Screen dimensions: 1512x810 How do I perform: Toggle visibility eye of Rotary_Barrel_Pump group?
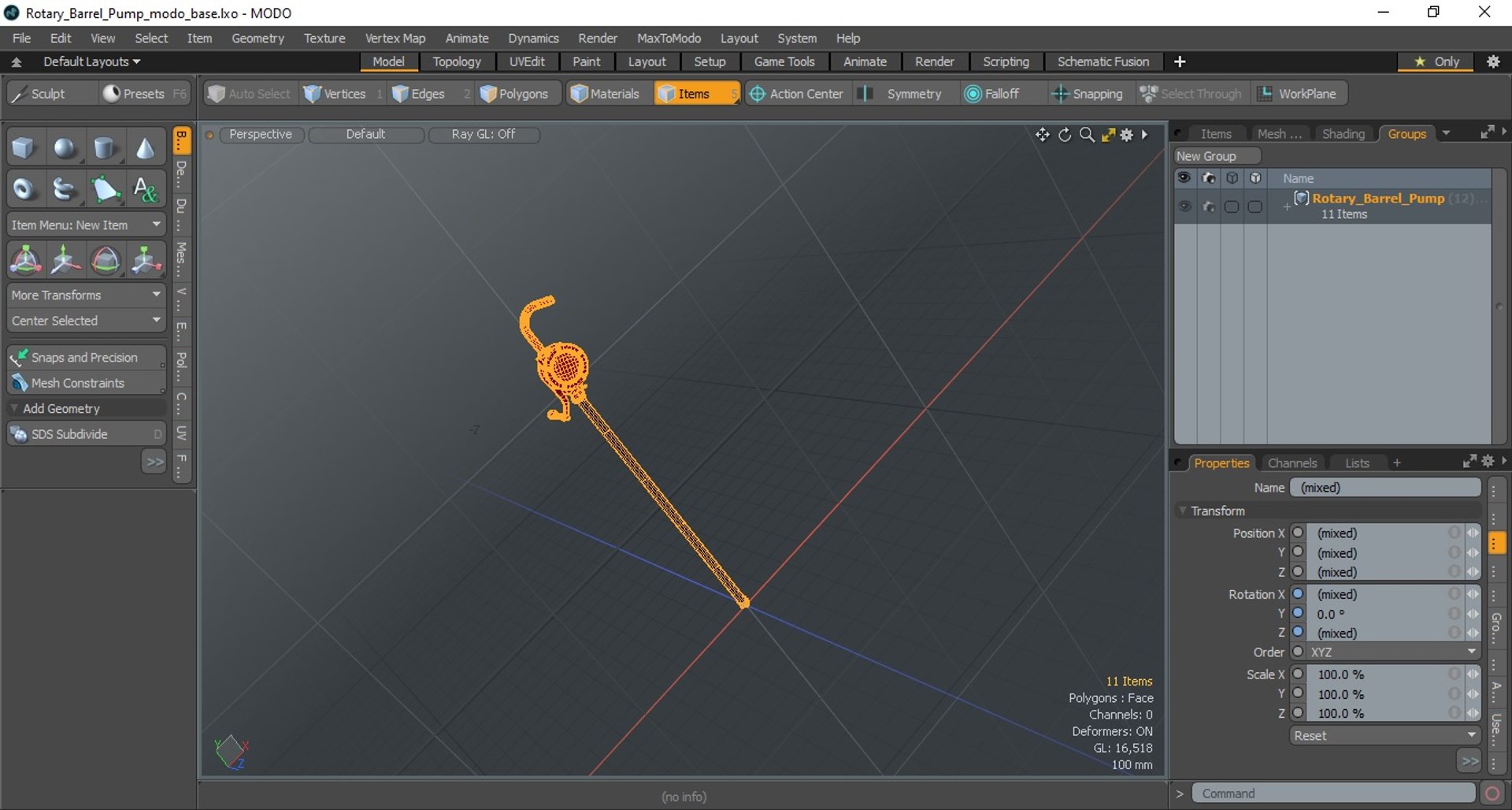pyautogui.click(x=1184, y=206)
